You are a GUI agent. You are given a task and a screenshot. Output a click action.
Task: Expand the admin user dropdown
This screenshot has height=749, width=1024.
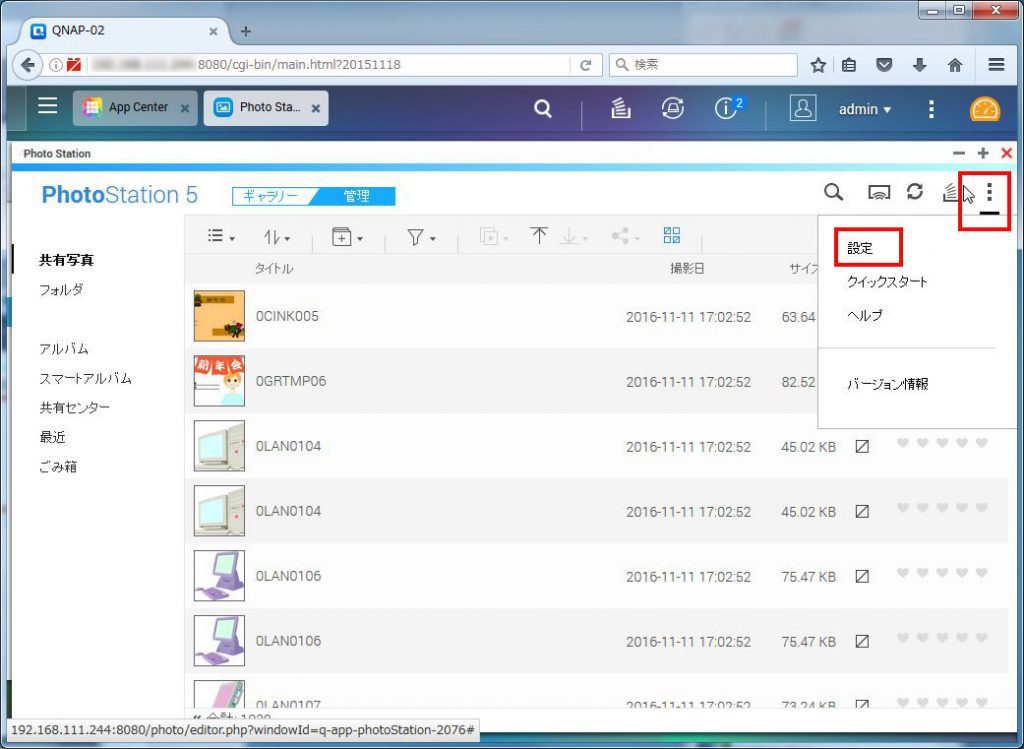click(x=865, y=109)
